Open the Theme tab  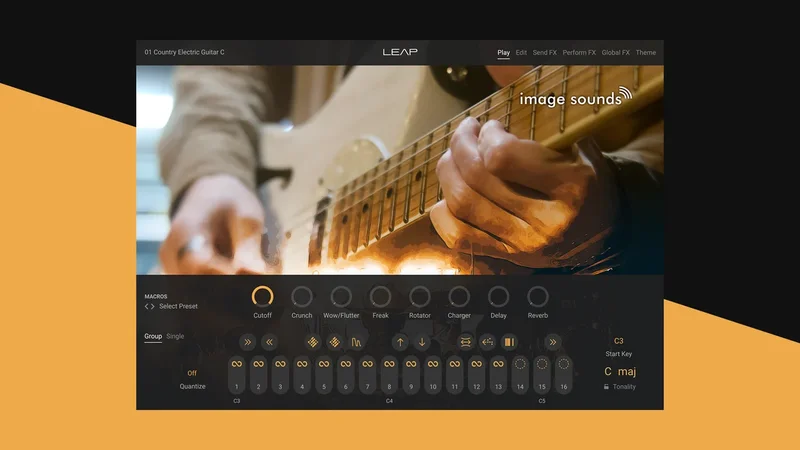coord(645,53)
